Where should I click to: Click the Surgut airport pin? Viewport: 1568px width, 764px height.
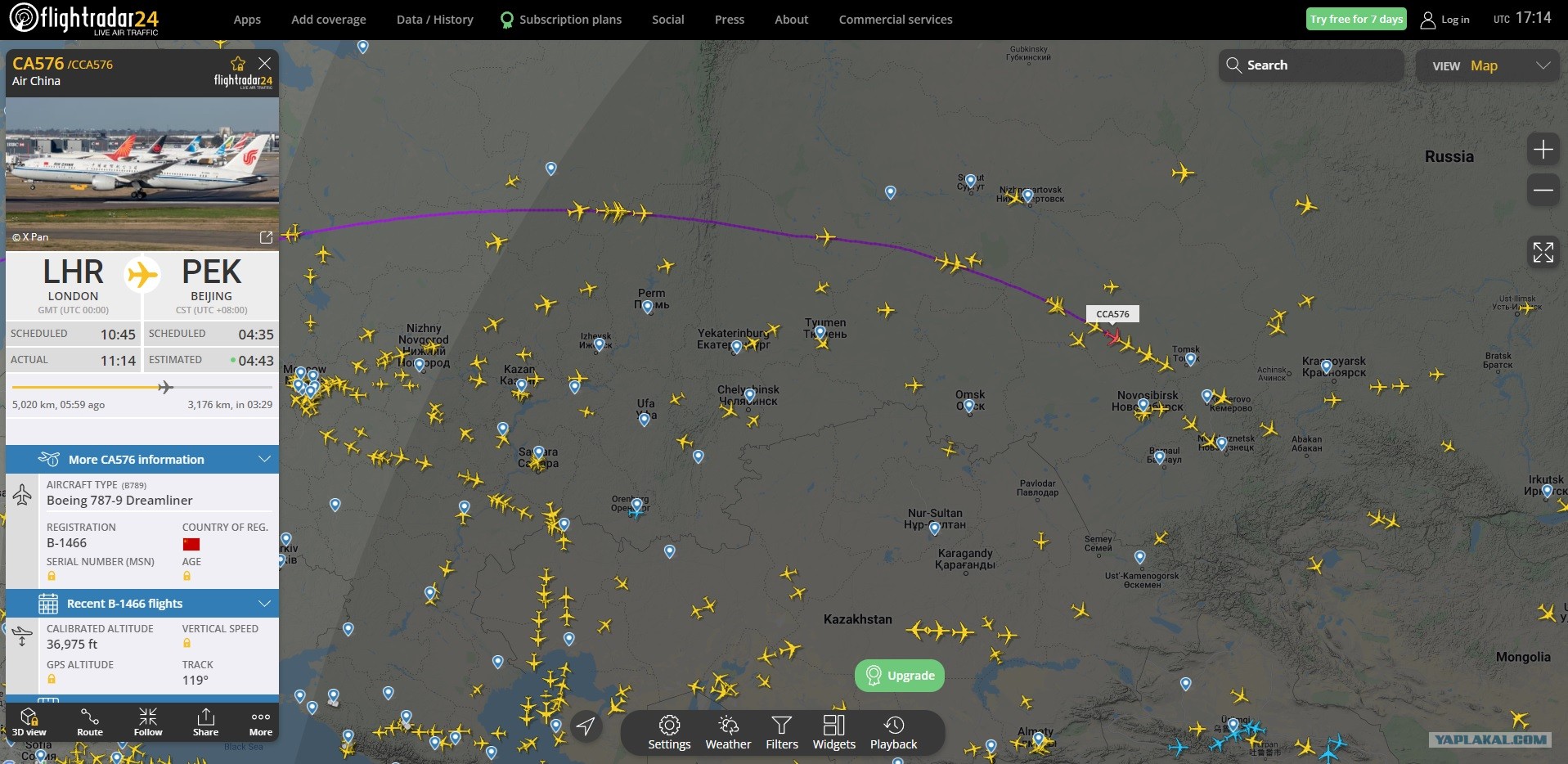(970, 180)
